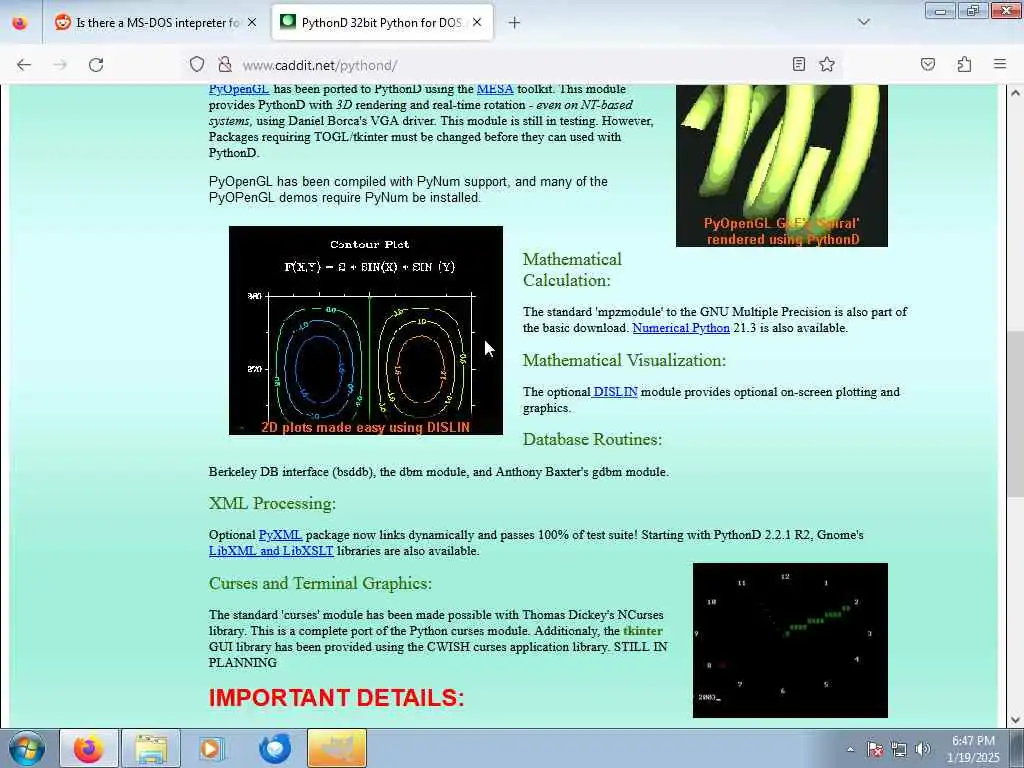This screenshot has width=1024, height=768.
Task: Click Firefox icon in the taskbar
Action: click(x=89, y=748)
